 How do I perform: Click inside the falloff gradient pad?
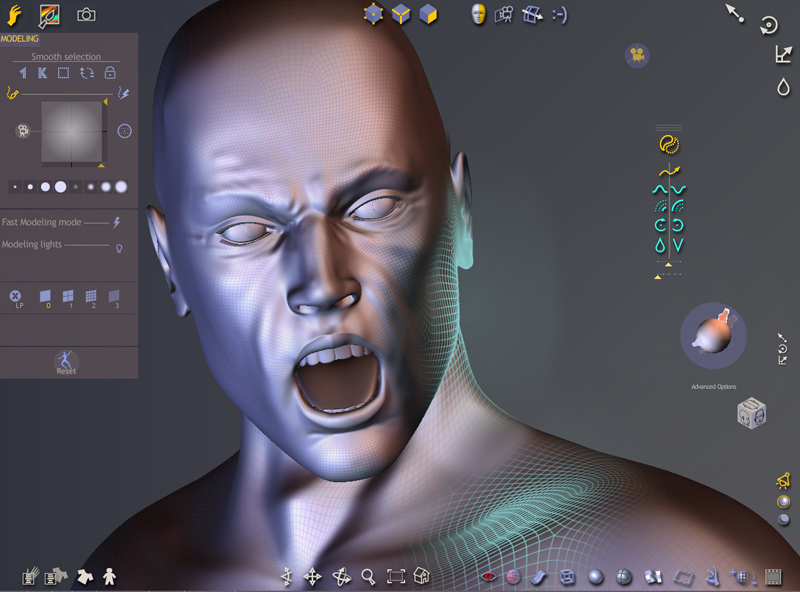tap(71, 131)
